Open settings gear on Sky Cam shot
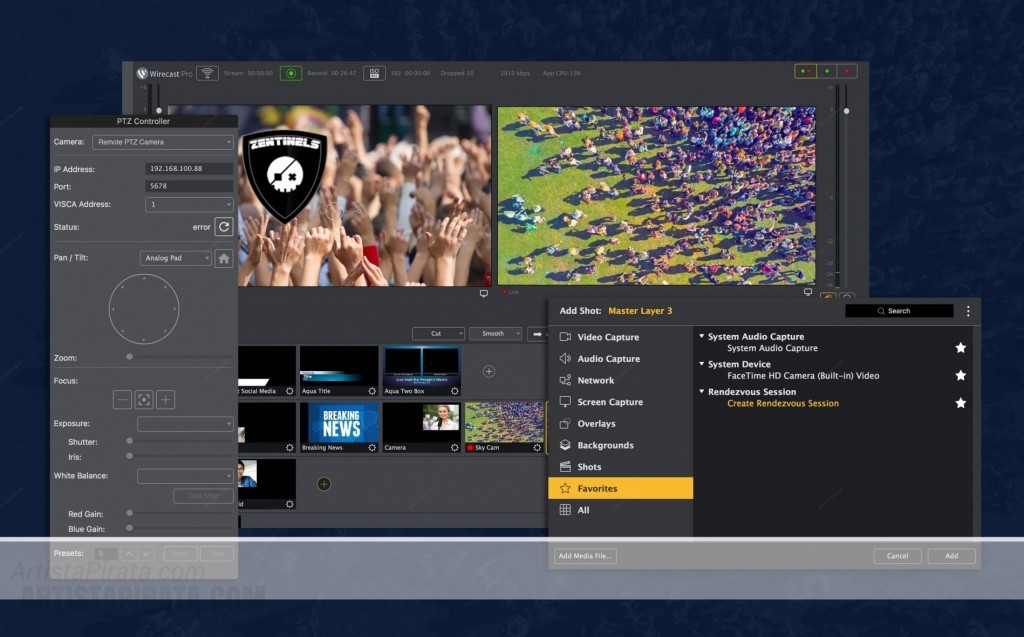The image size is (1024, 637). coord(537,448)
